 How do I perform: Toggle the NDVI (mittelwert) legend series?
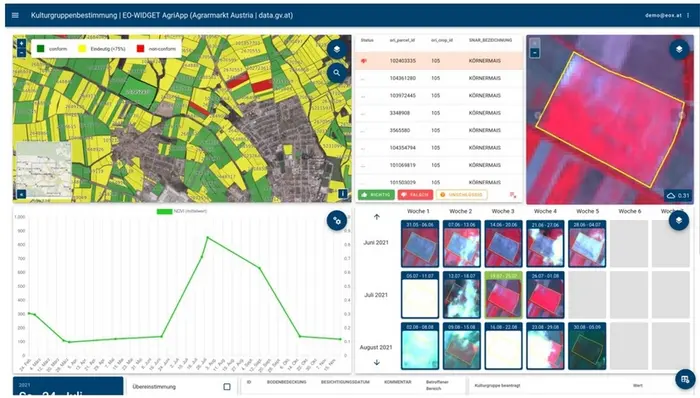coord(181,211)
